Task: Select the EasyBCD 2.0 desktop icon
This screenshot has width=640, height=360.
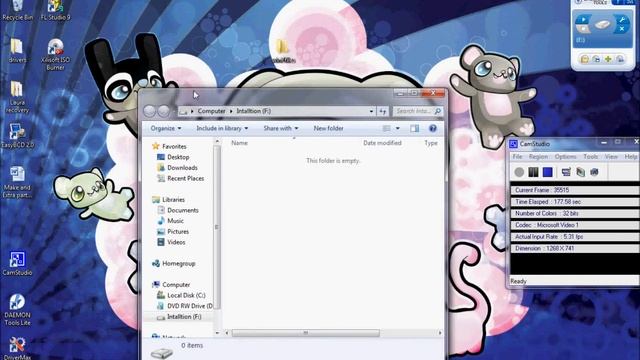Action: (x=18, y=136)
